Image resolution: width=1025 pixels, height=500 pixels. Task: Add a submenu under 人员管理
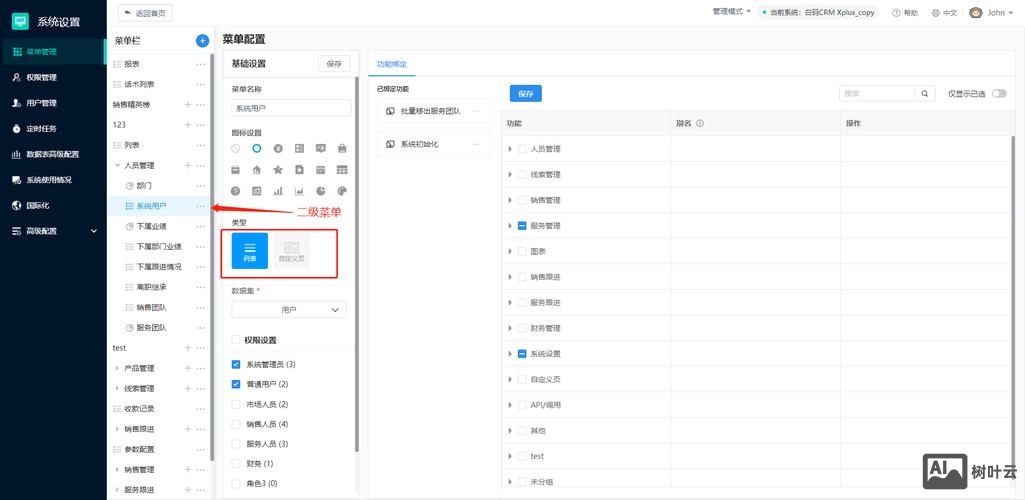[188, 165]
